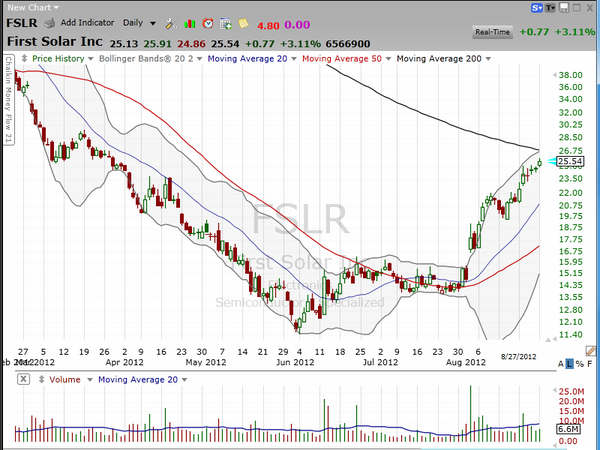
Task: Click the Daily timeframe label
Action: click(x=133, y=23)
